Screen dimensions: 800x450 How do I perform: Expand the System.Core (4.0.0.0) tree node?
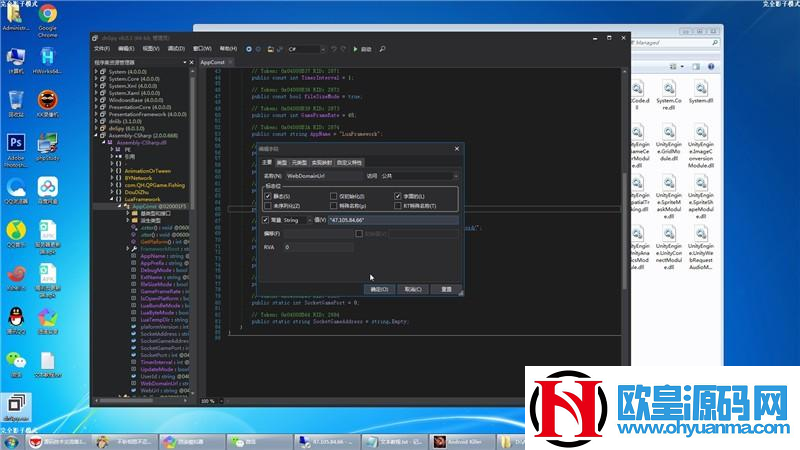tap(96, 79)
